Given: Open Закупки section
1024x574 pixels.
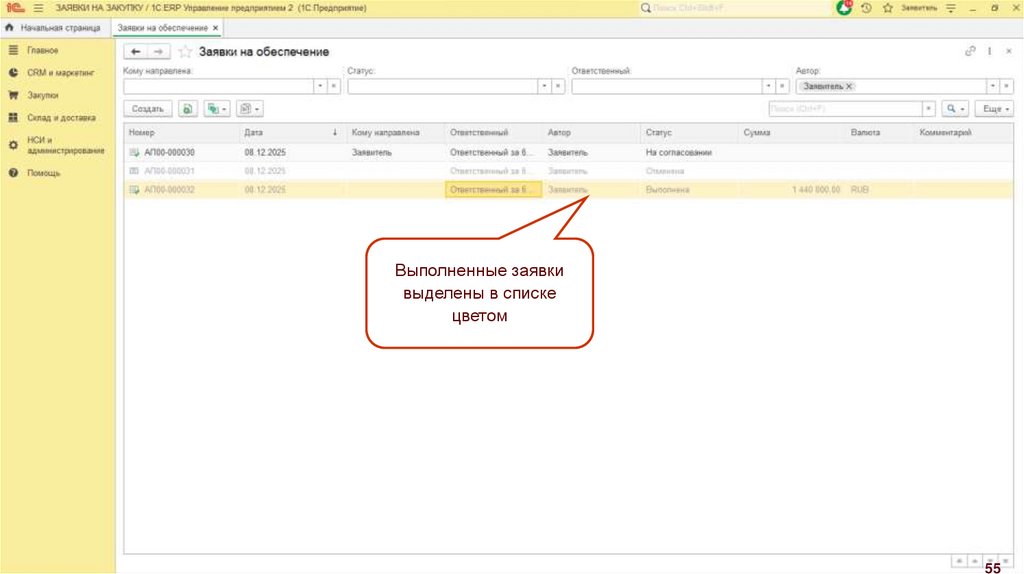Looking at the screenshot, I should click(42, 95).
